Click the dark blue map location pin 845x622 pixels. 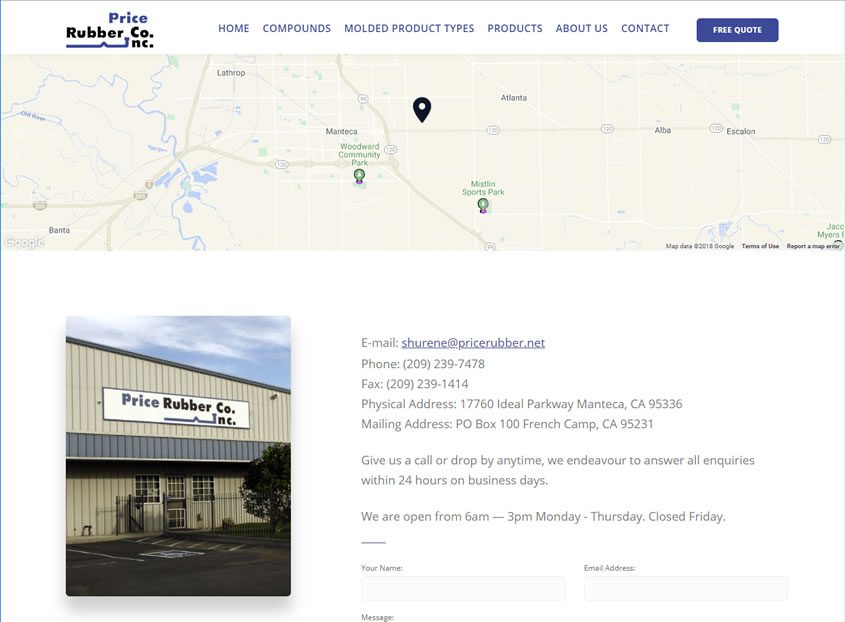422,109
